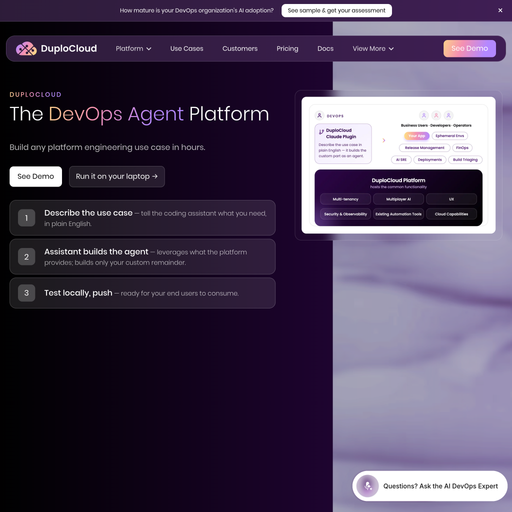Click the chevron next to Platform
Viewport: 512px width, 512px height.
149,49
